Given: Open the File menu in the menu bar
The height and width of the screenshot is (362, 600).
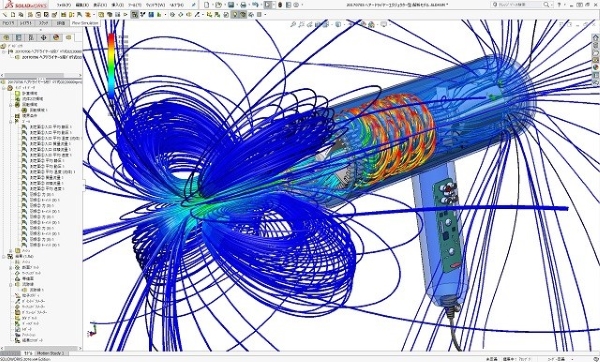Looking at the screenshot, I should [x=64, y=5].
